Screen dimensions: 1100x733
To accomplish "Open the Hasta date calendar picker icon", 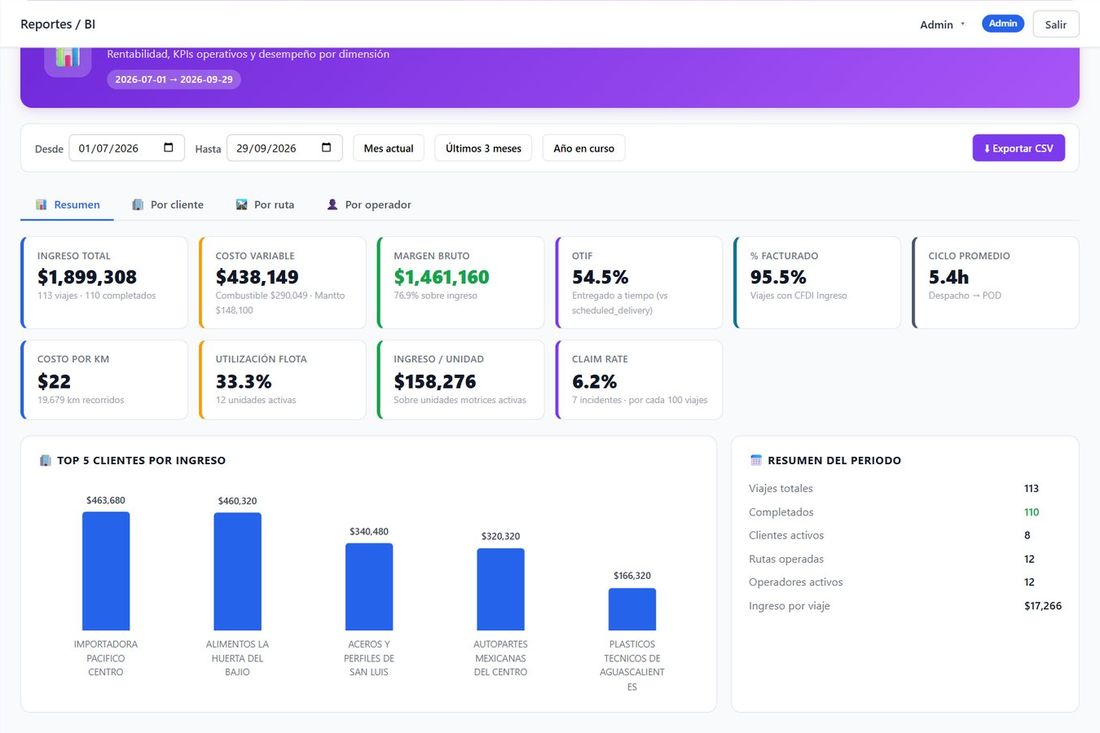I will 326,147.
